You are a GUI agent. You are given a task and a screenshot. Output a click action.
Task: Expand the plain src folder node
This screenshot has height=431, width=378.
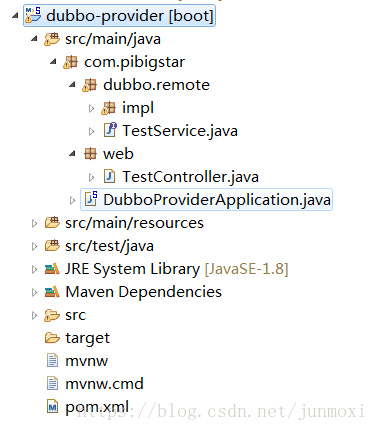[34, 315]
